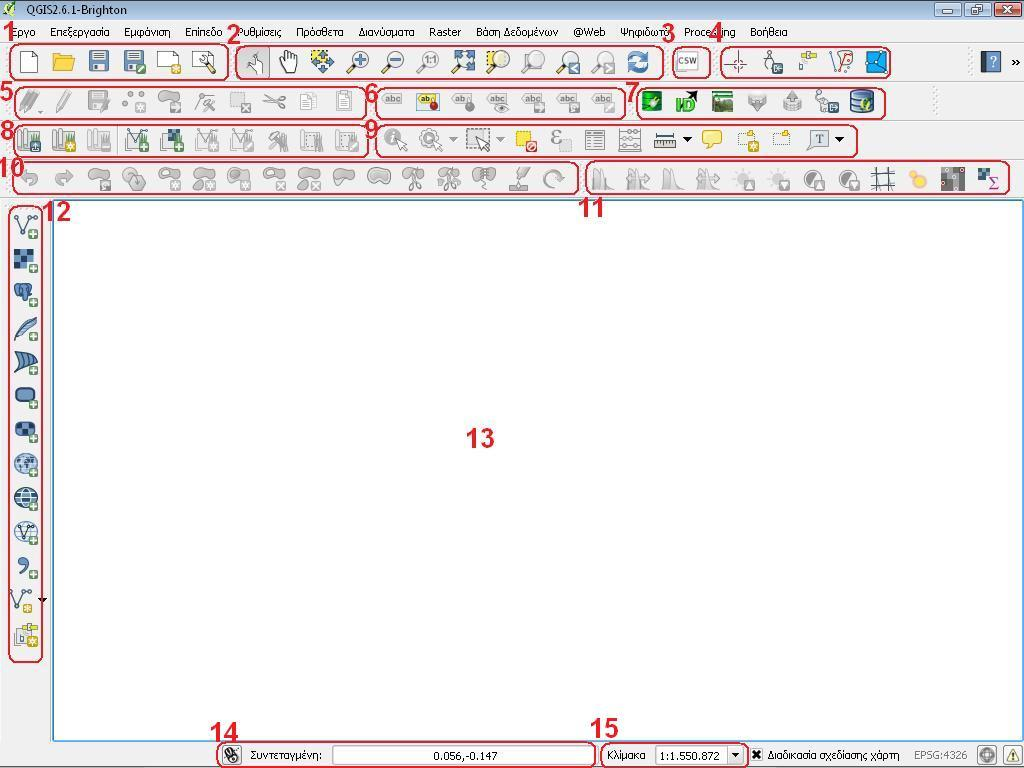Zoom to full extent arrows icon
Screen dimensions: 1024x768
click(x=464, y=62)
